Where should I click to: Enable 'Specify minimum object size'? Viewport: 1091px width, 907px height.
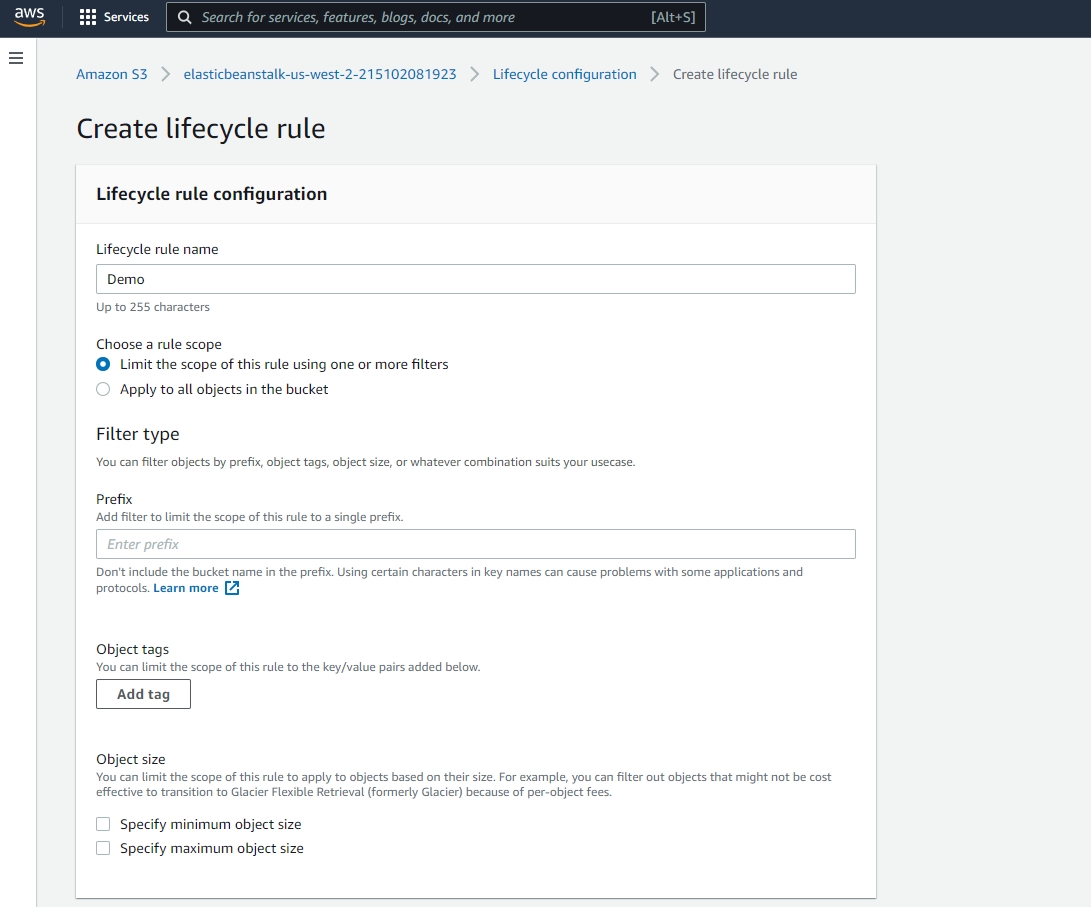coord(103,823)
